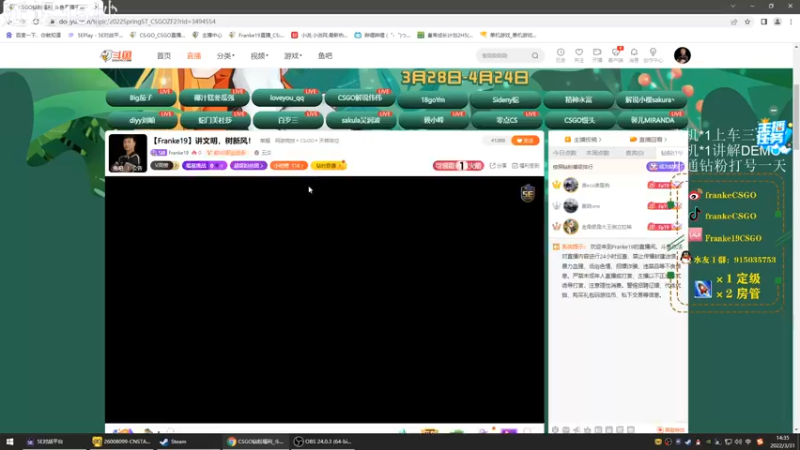Select streamer button 精神永富
The image size is (800, 450).
579,99
